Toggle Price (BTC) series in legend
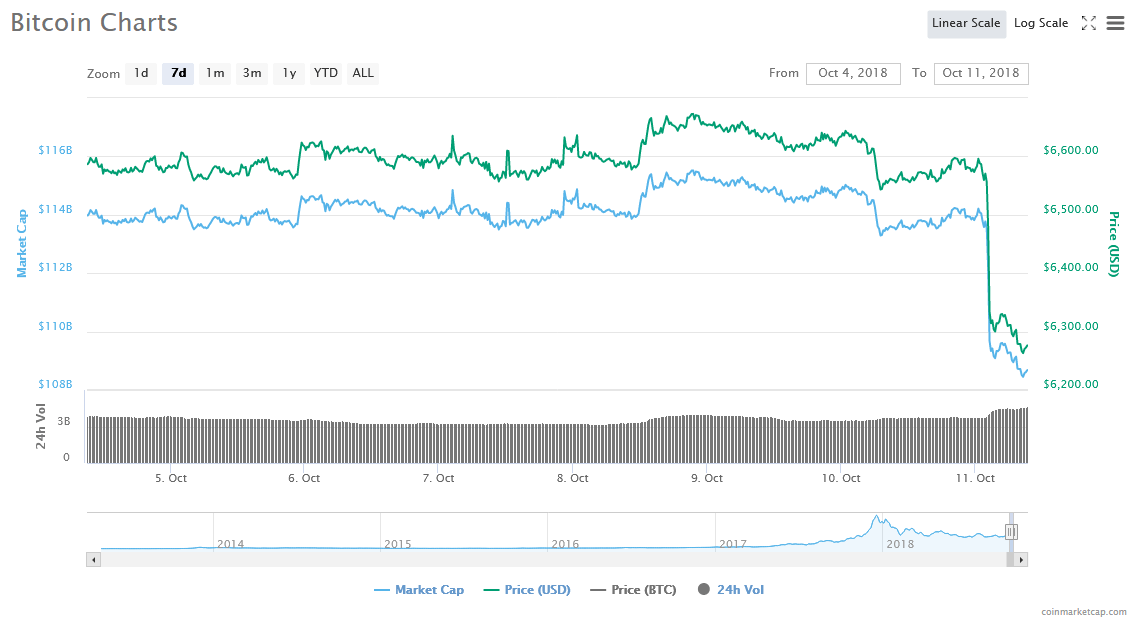The width and height of the screenshot is (1137, 620). [x=633, y=590]
